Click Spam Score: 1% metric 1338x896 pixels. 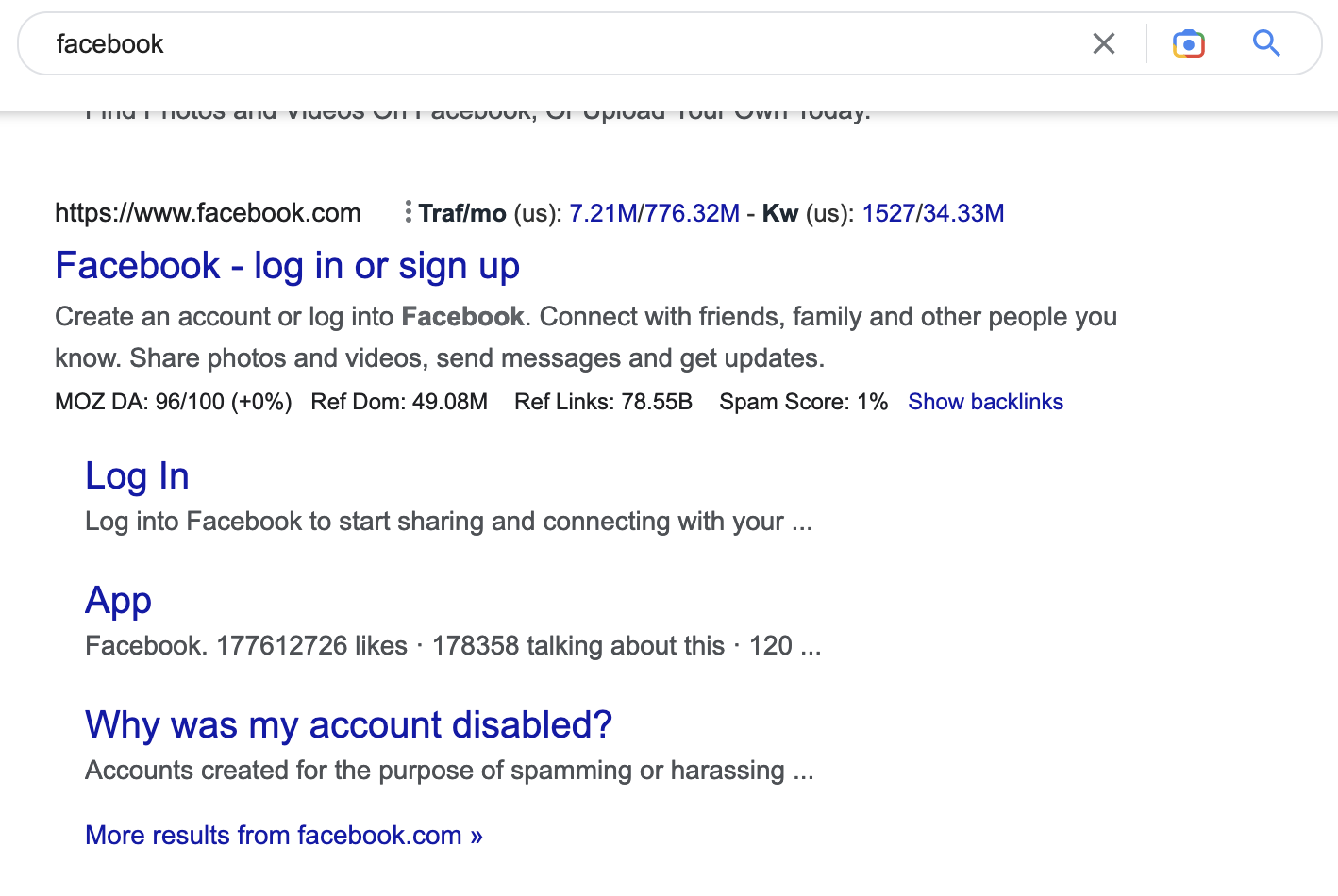(x=803, y=402)
